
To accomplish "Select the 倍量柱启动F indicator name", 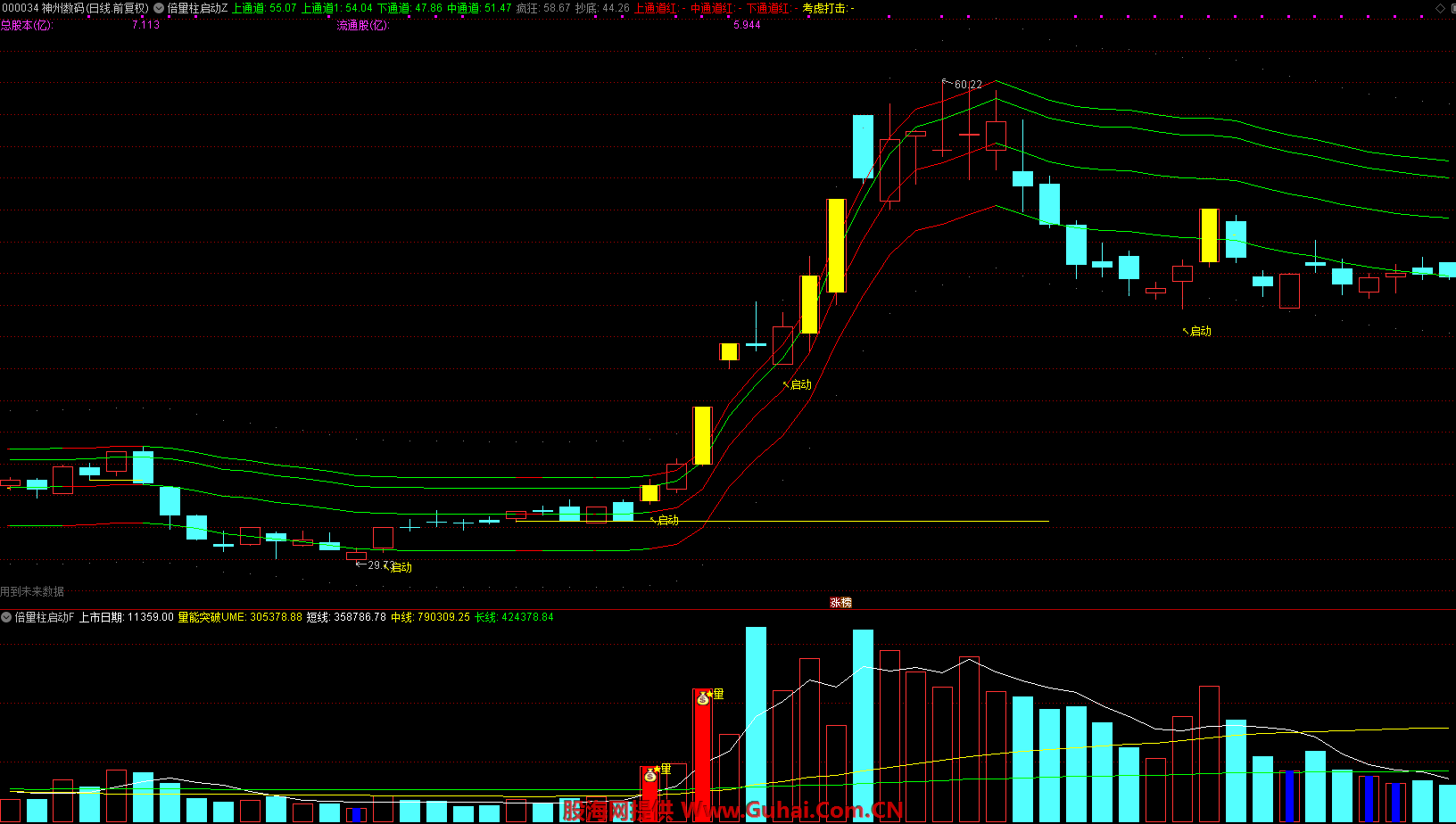I will 45,617.
